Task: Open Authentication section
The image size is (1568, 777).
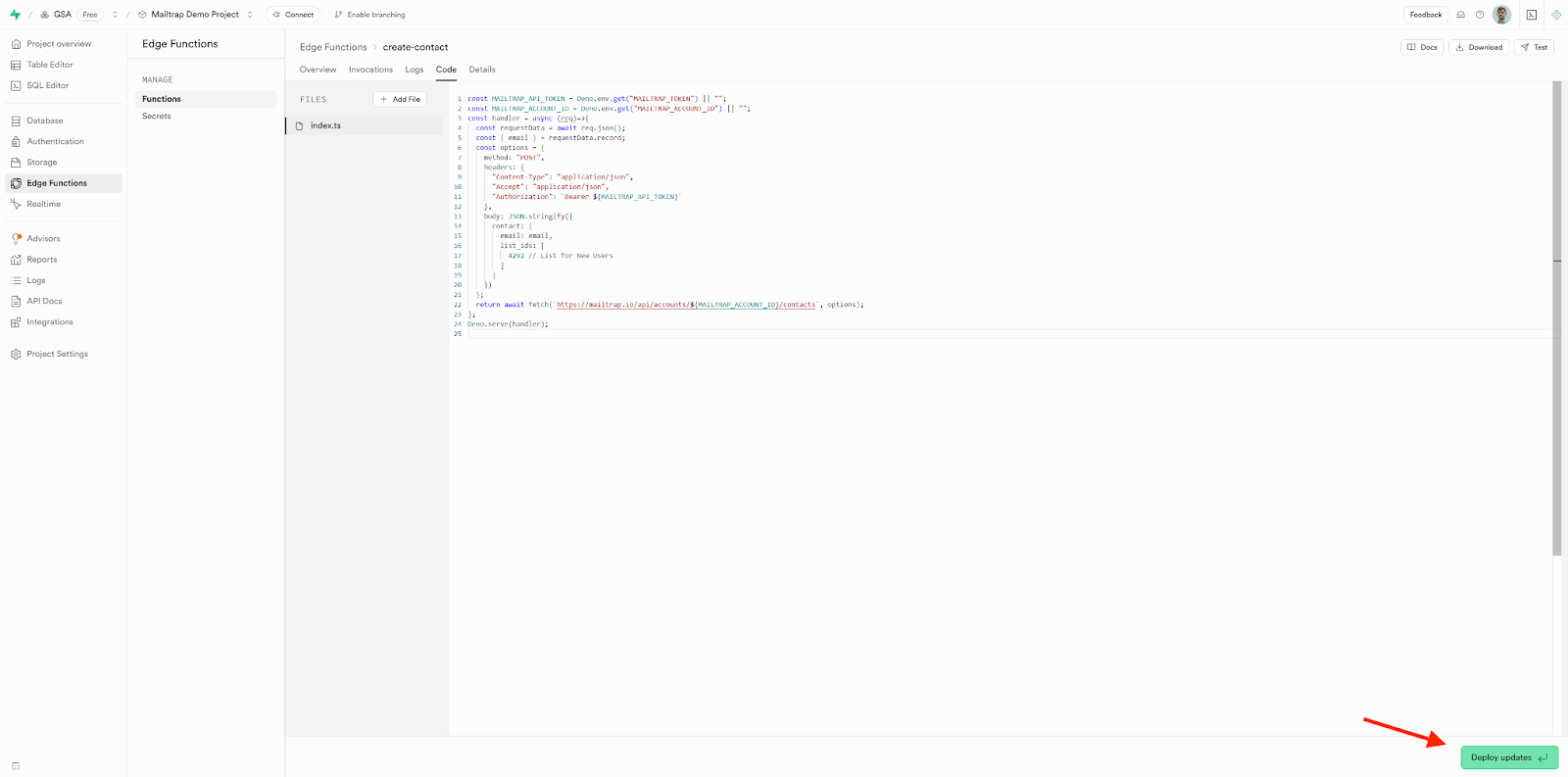Action: (x=55, y=141)
